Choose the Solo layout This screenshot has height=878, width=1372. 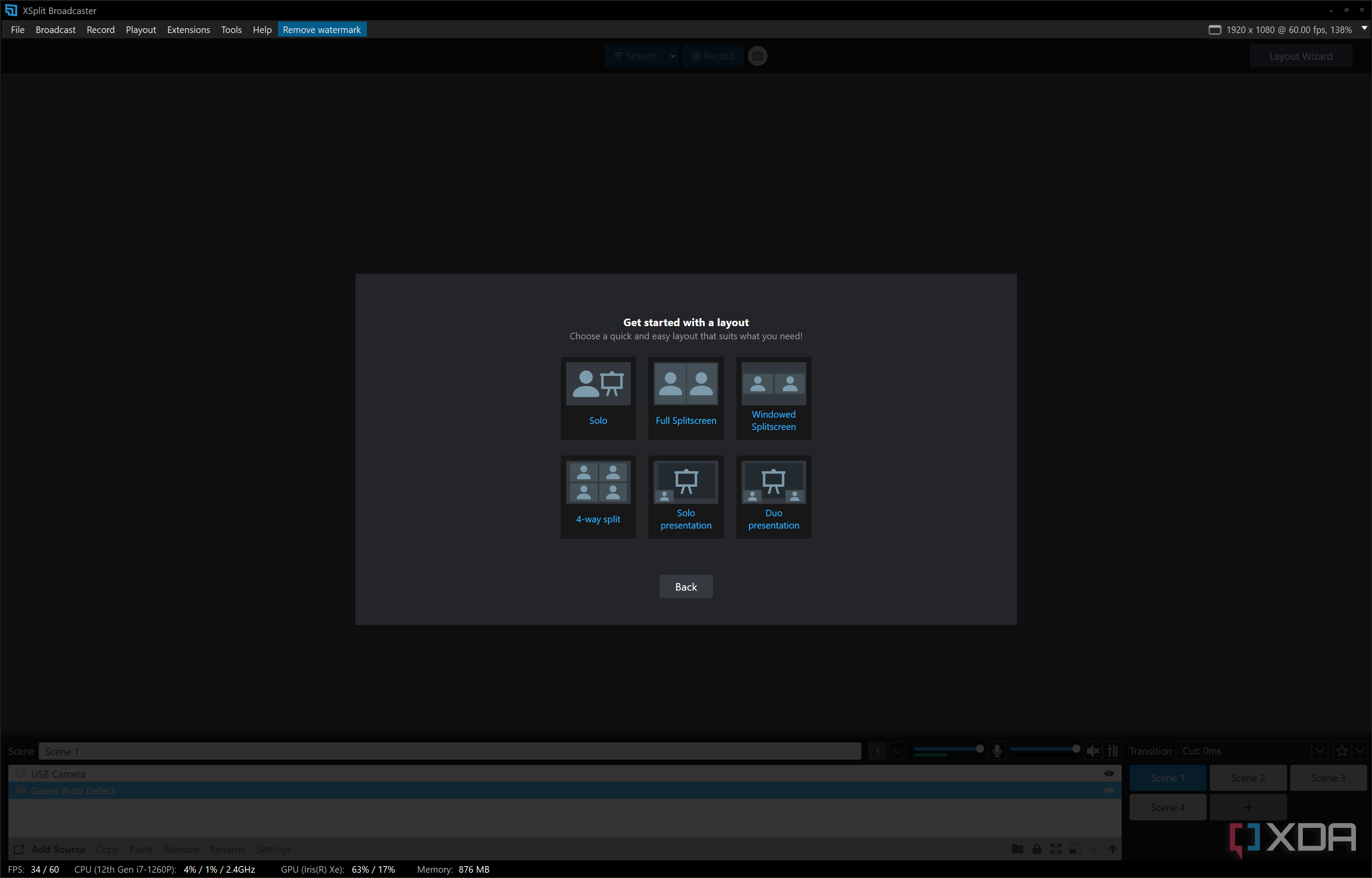tap(598, 399)
